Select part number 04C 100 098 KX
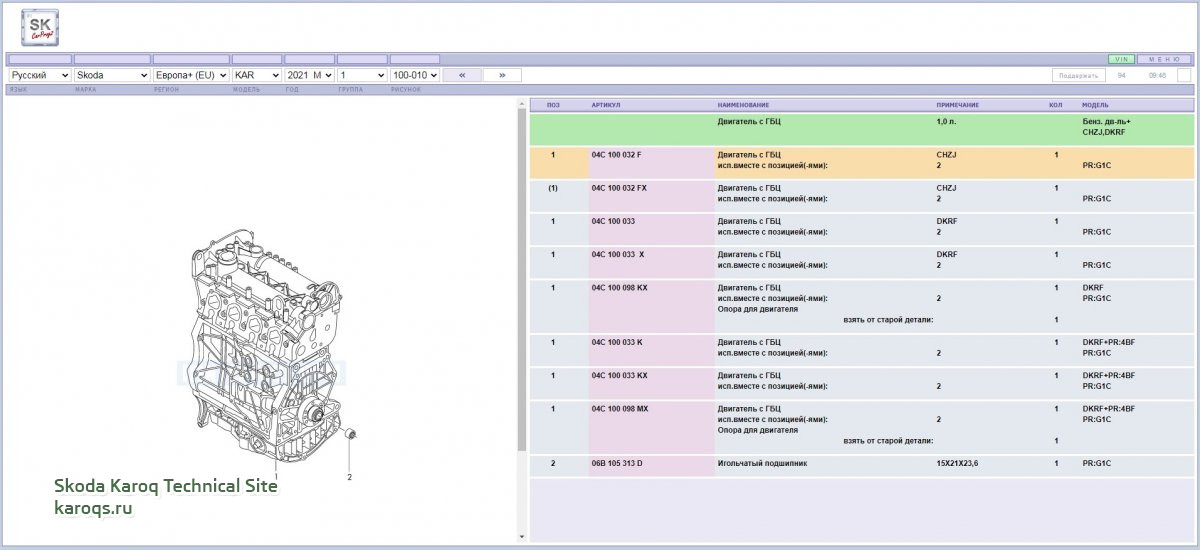Viewport: 1200px width, 550px height. [619, 288]
